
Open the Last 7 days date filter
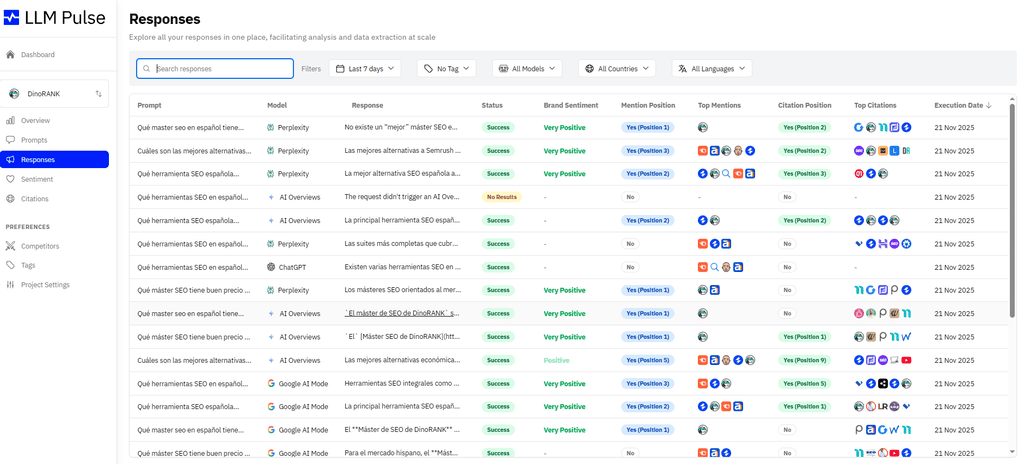[365, 69]
